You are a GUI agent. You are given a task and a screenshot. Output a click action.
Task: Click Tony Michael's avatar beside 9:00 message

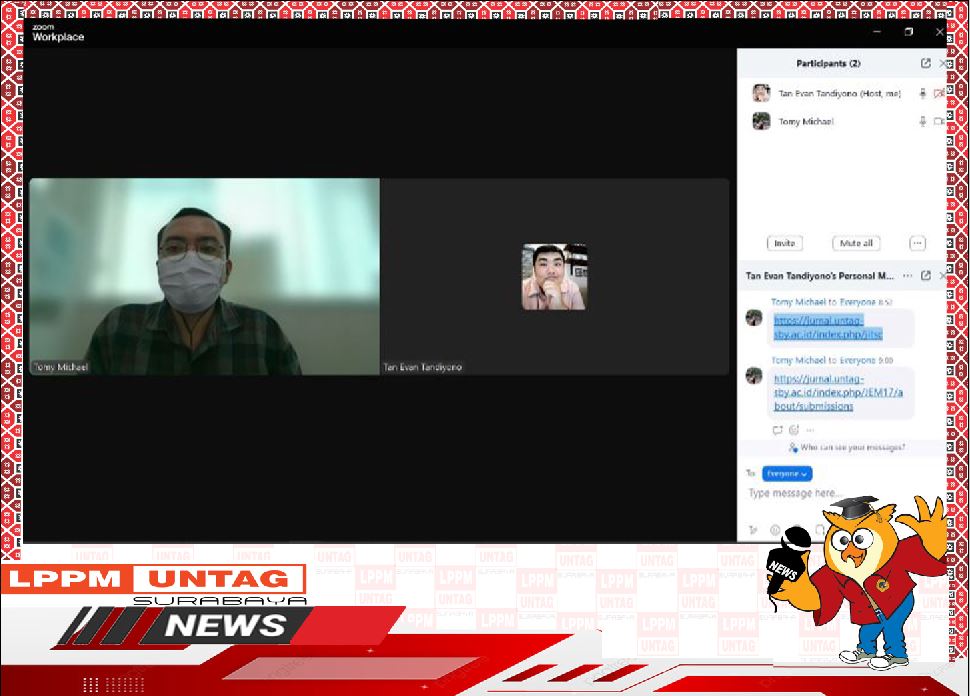[754, 376]
